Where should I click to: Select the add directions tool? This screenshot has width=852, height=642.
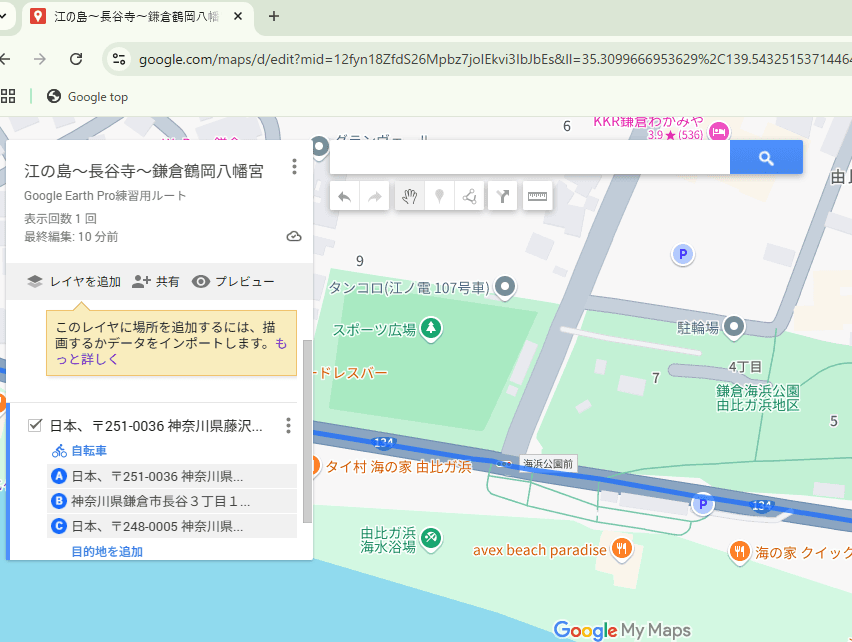[x=503, y=197]
